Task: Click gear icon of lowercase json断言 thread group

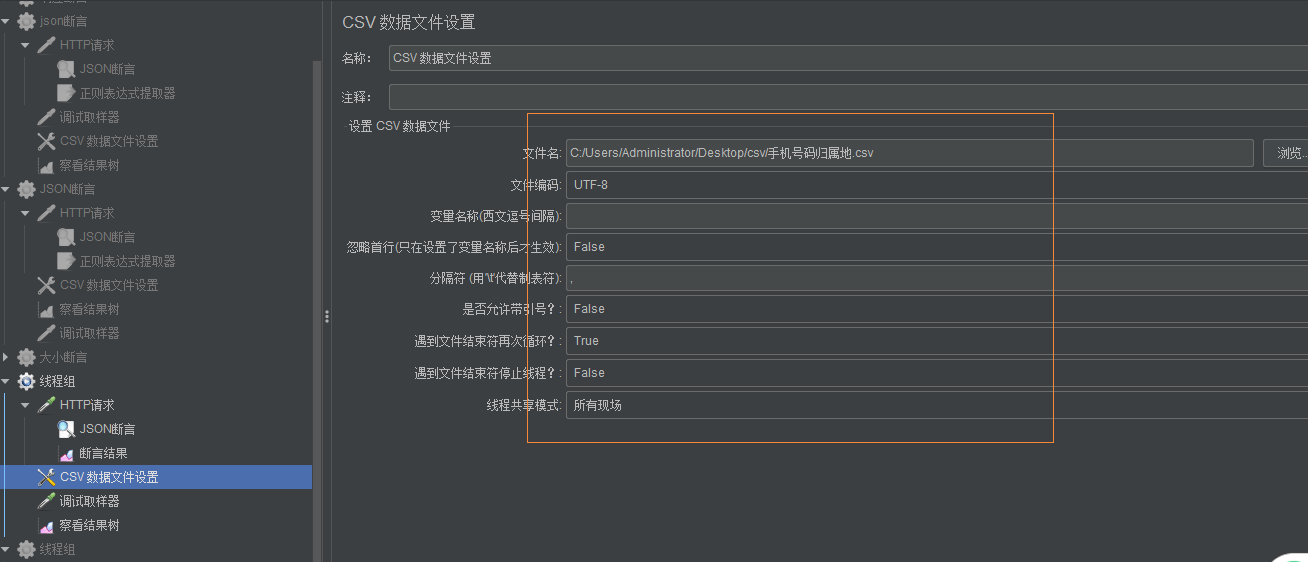Action: coord(27,21)
